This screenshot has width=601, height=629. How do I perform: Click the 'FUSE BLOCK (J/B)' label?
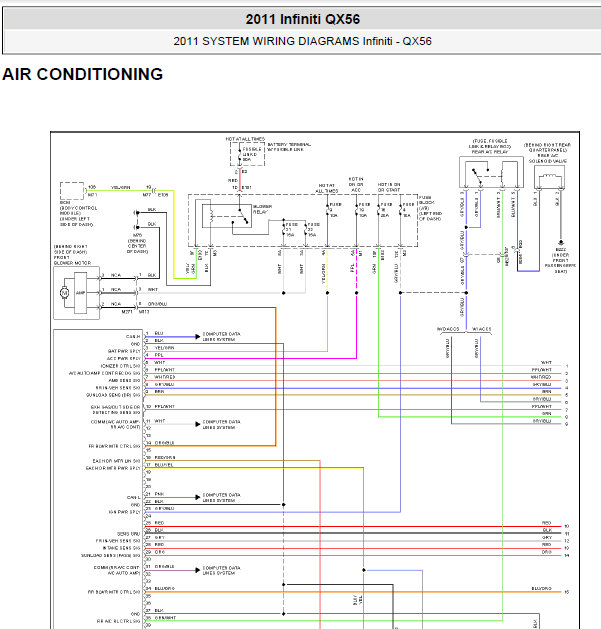pyautogui.click(x=430, y=208)
